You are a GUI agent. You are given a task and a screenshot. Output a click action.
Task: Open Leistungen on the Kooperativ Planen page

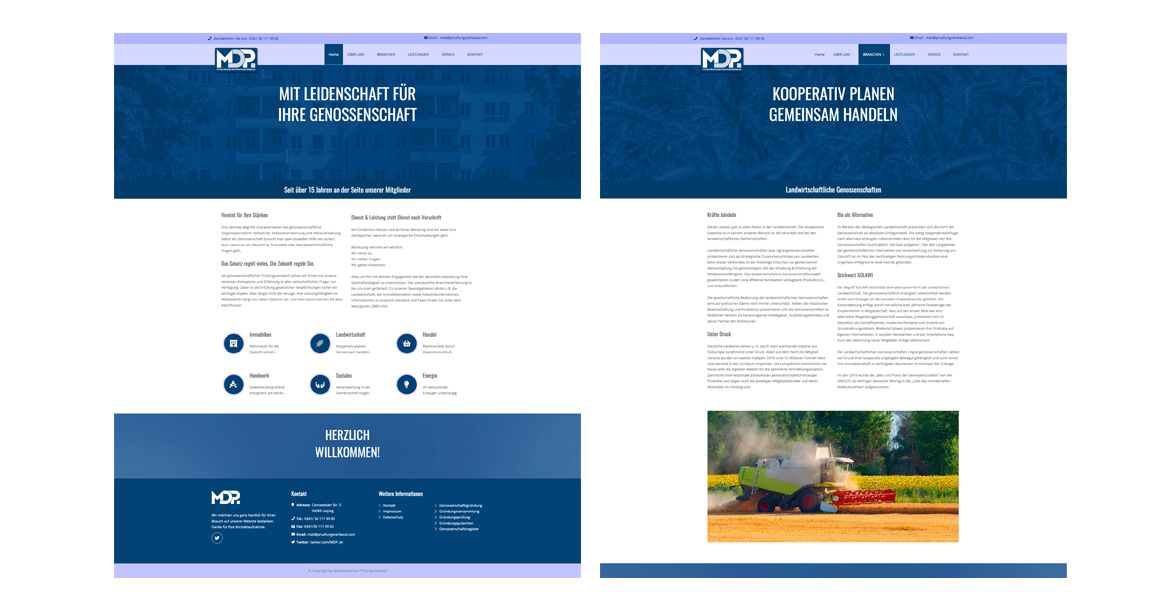click(x=904, y=54)
